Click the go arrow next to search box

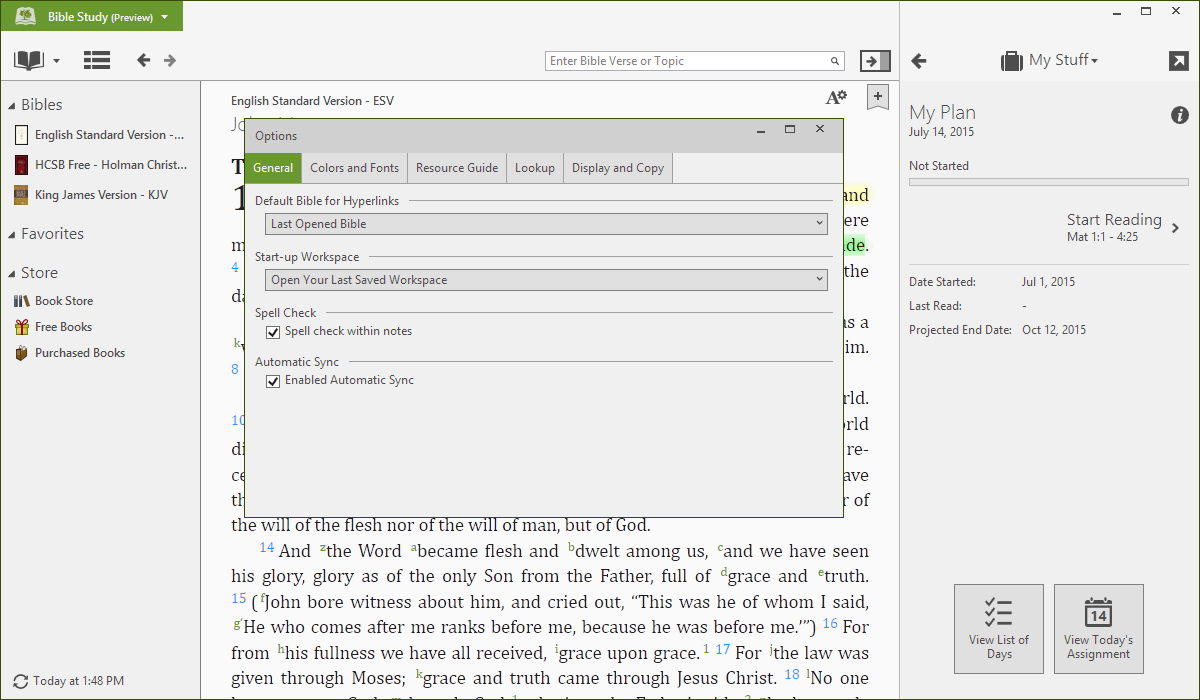point(875,61)
